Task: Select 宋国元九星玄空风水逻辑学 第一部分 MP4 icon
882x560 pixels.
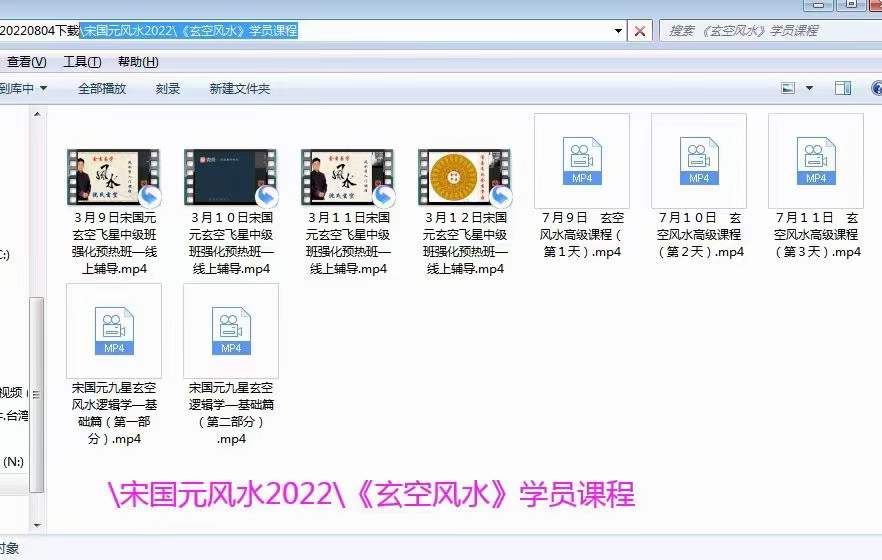Action: [x=113, y=330]
